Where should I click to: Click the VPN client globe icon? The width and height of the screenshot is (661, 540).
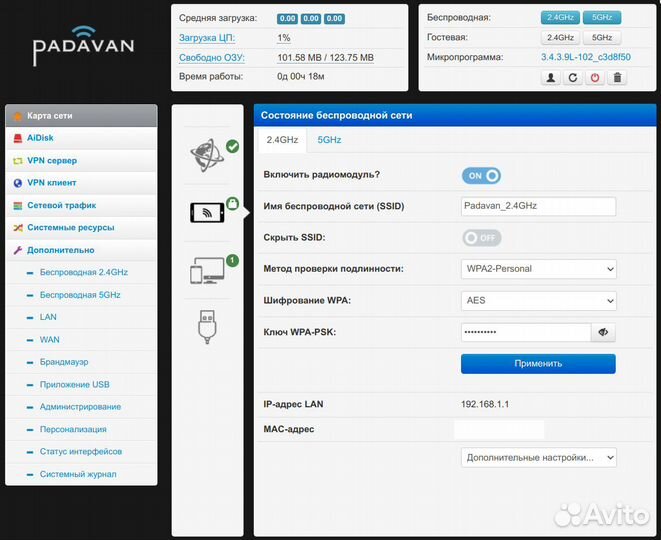click(18, 183)
